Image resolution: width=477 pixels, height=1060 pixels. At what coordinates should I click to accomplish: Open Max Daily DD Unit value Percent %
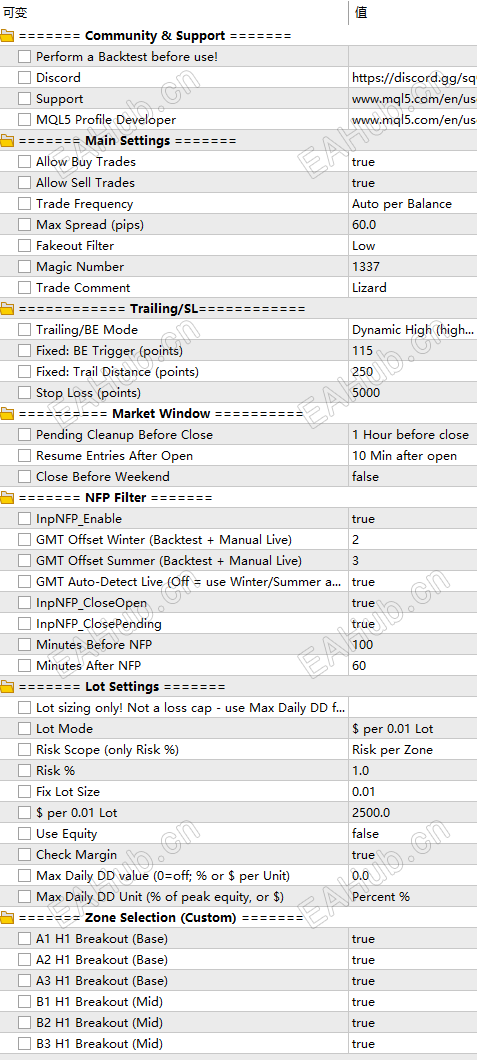coord(381,896)
